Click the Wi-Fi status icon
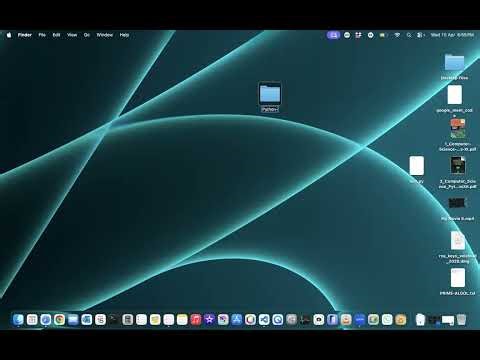Viewport: 480px width, 360px height. 397,35
